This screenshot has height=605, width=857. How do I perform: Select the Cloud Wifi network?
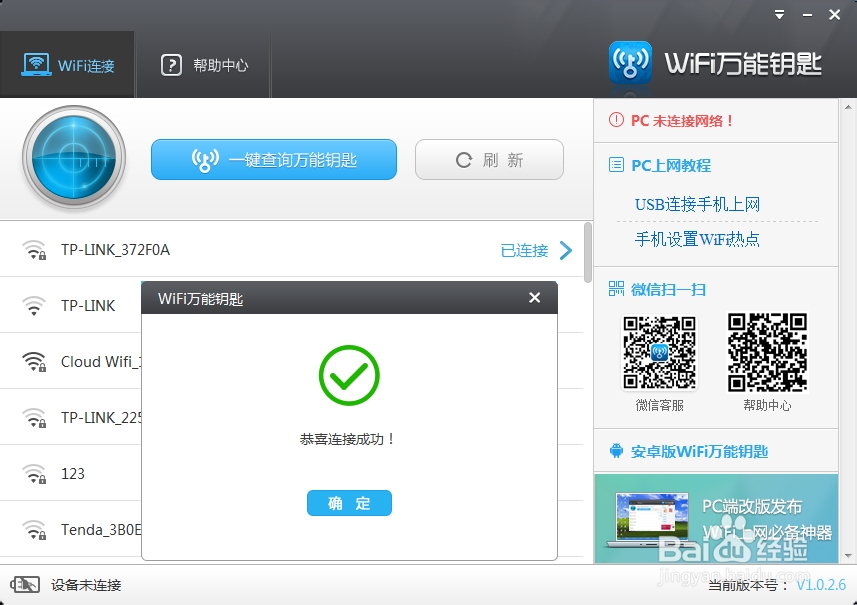tap(71, 361)
